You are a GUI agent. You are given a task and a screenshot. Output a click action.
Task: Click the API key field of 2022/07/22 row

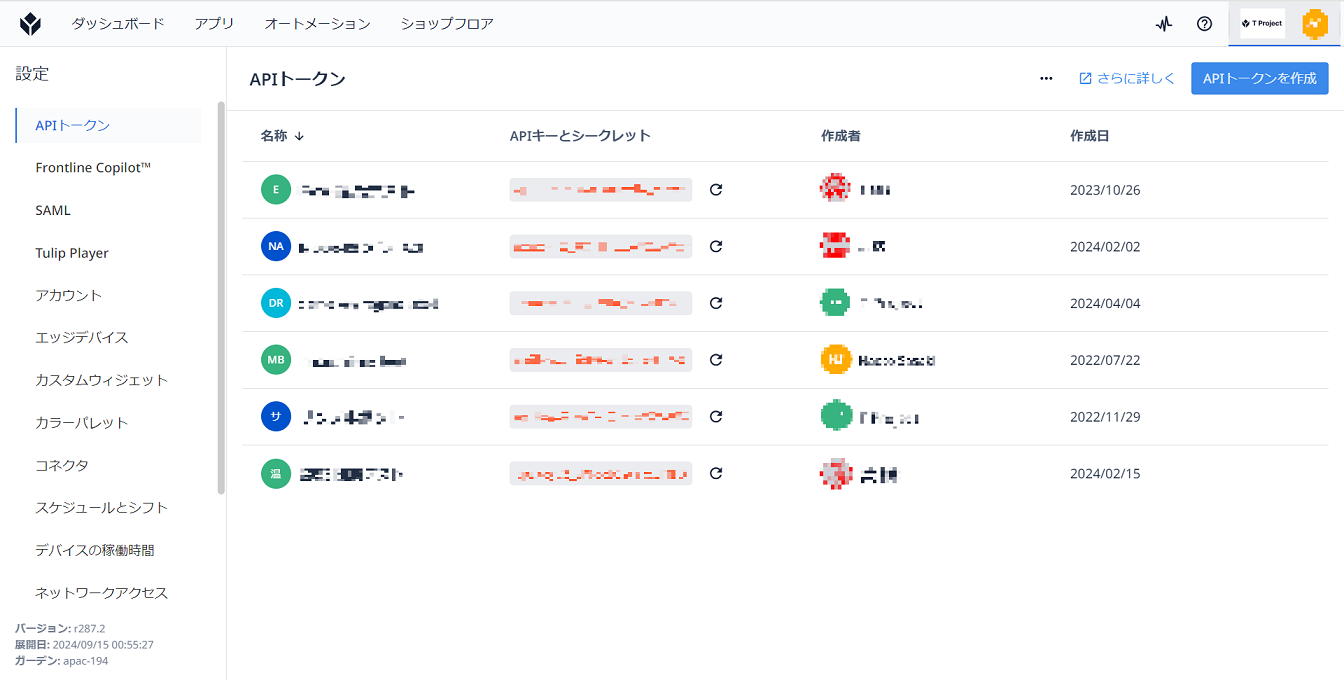point(601,360)
